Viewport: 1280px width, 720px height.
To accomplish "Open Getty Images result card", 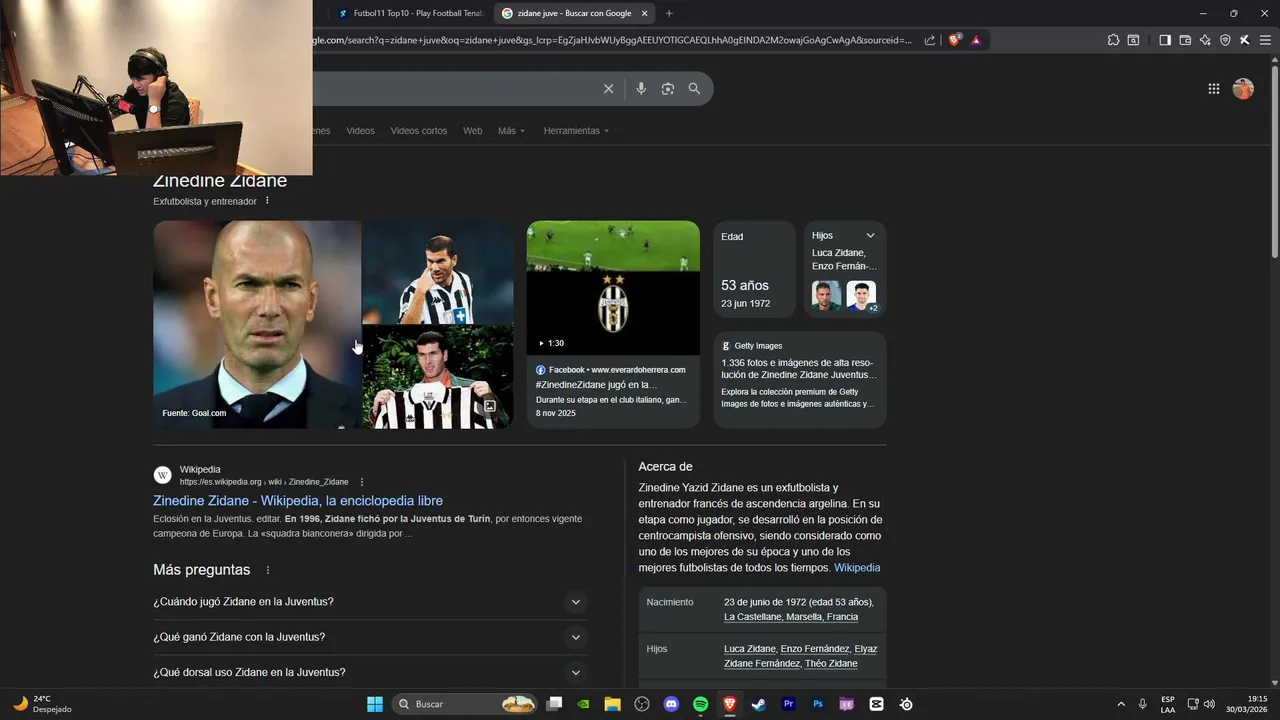I will point(800,379).
